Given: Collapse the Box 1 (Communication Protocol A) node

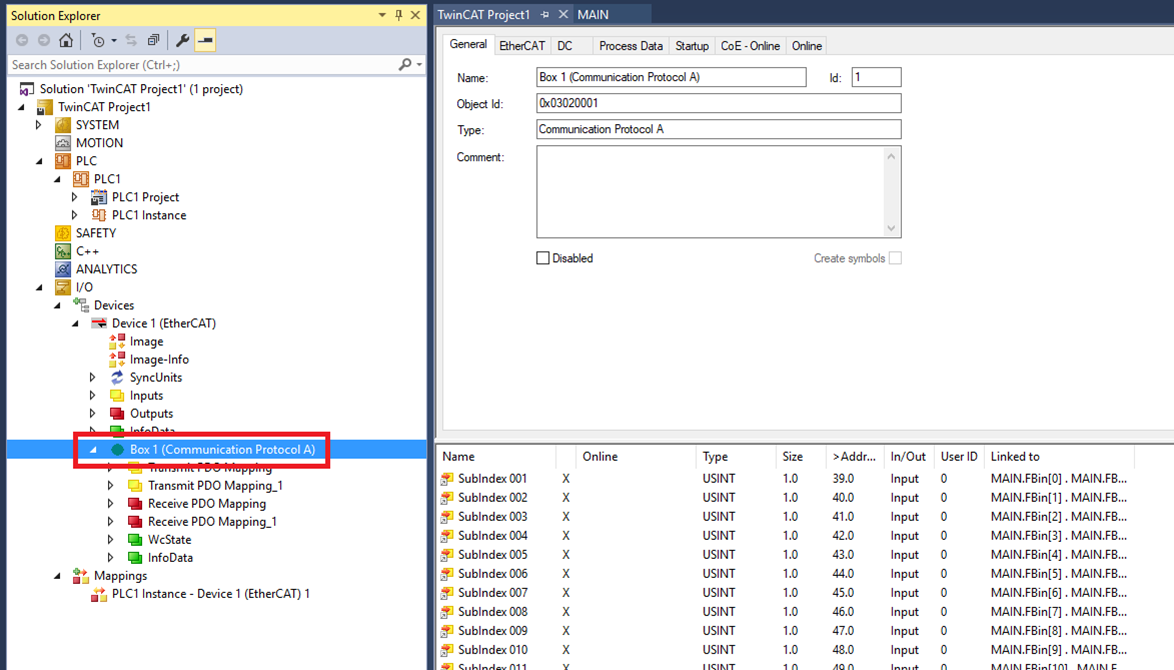Looking at the screenshot, I should (x=93, y=450).
